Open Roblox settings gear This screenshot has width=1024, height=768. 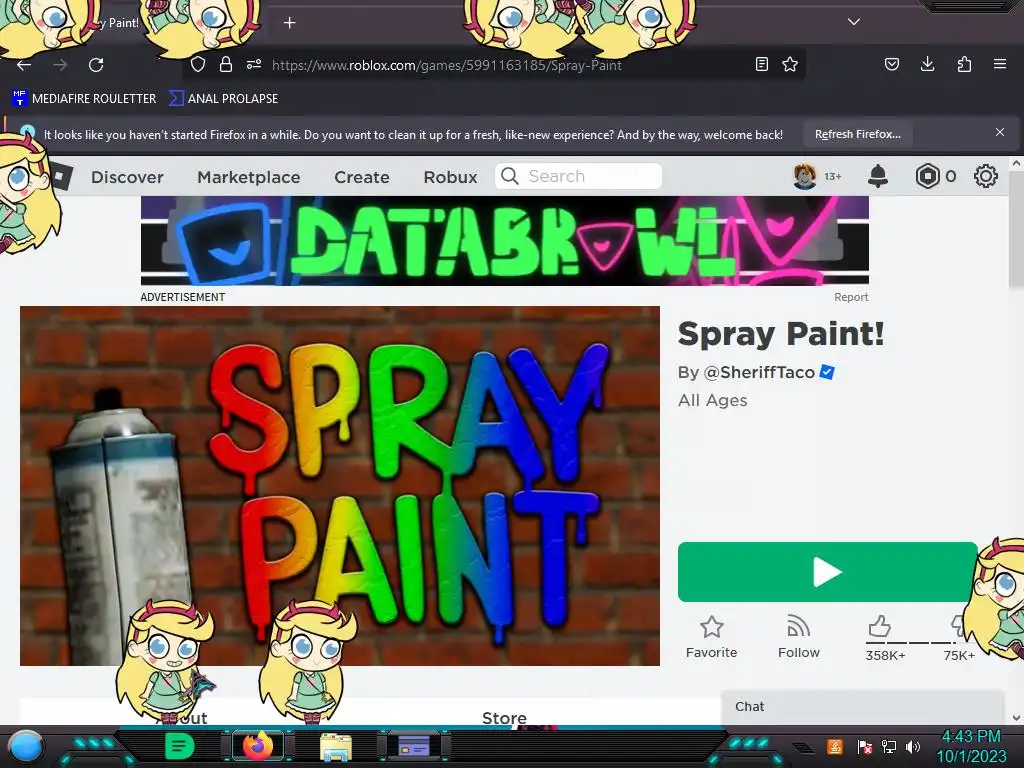point(985,176)
